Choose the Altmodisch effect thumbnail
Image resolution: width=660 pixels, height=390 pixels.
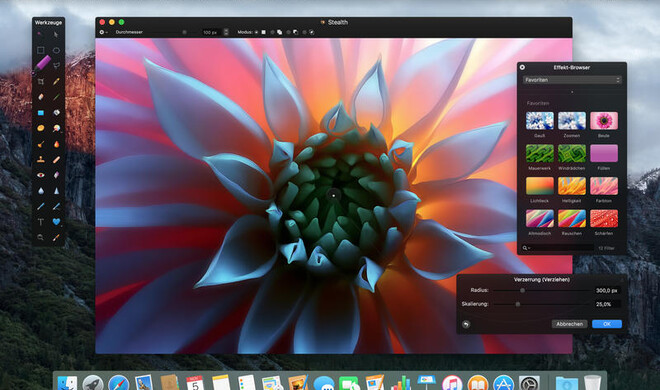(540, 218)
